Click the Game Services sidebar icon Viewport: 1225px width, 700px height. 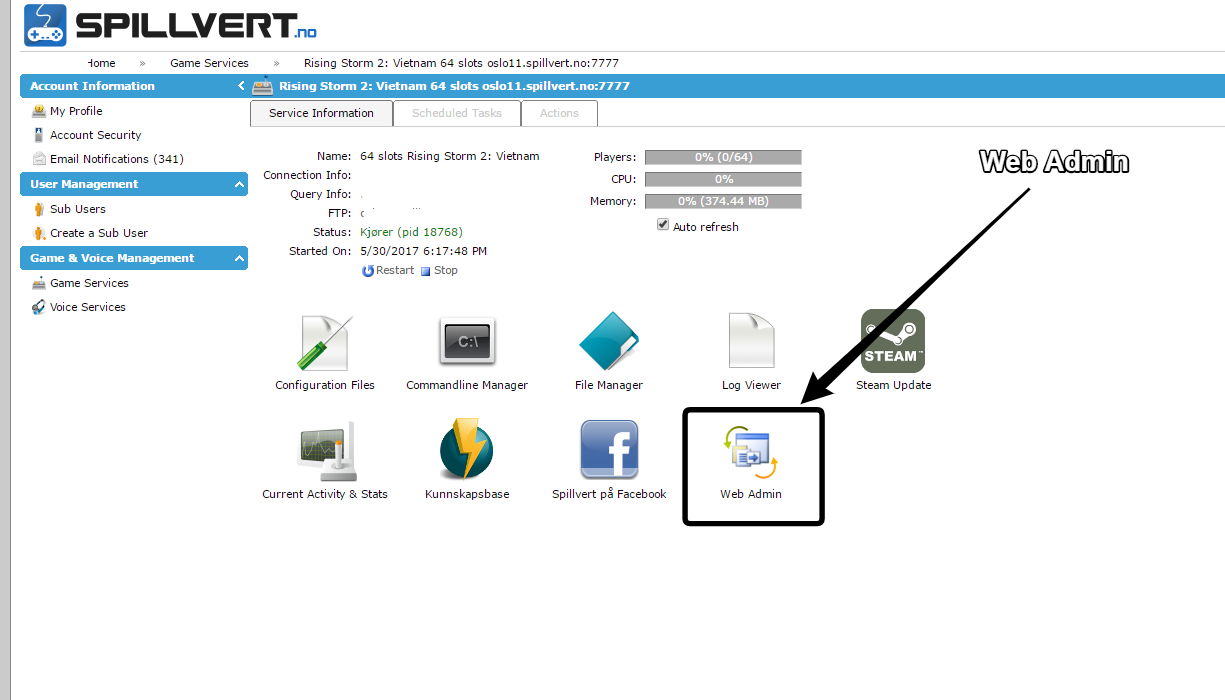coord(39,283)
